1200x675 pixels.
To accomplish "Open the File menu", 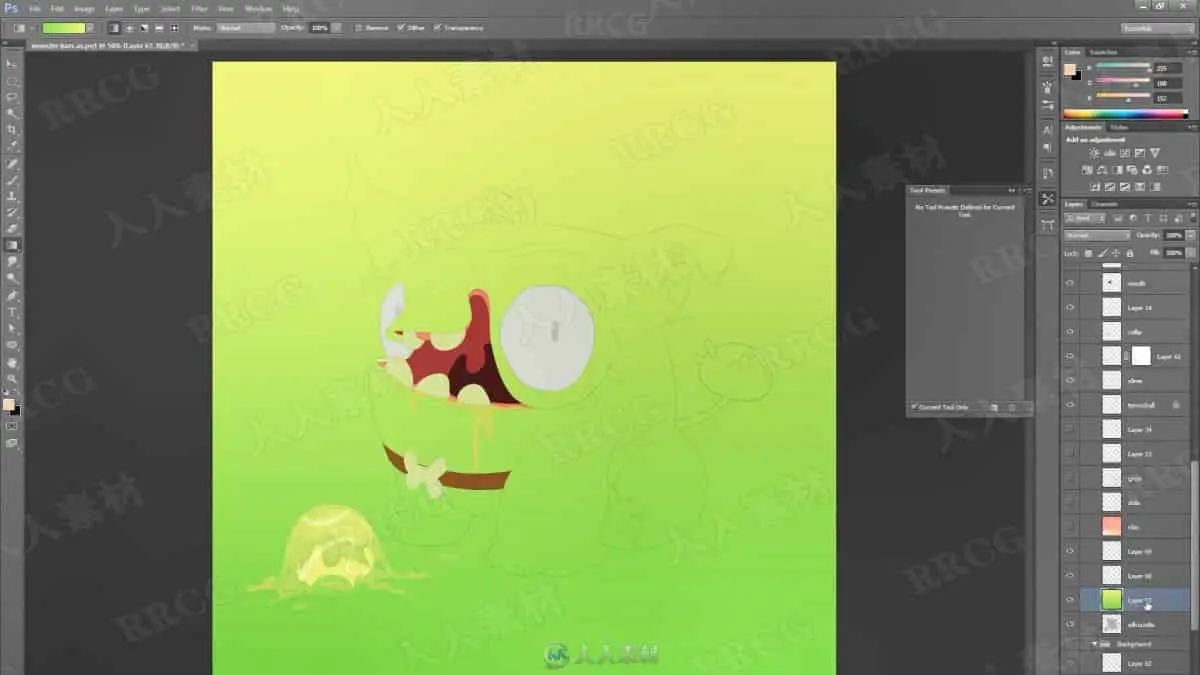I will (34, 8).
